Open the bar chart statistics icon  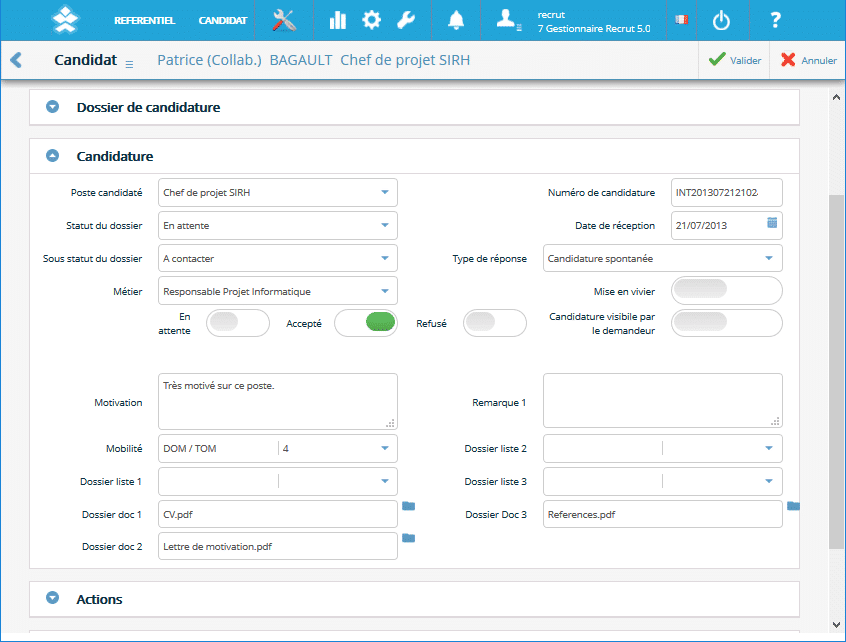(338, 21)
